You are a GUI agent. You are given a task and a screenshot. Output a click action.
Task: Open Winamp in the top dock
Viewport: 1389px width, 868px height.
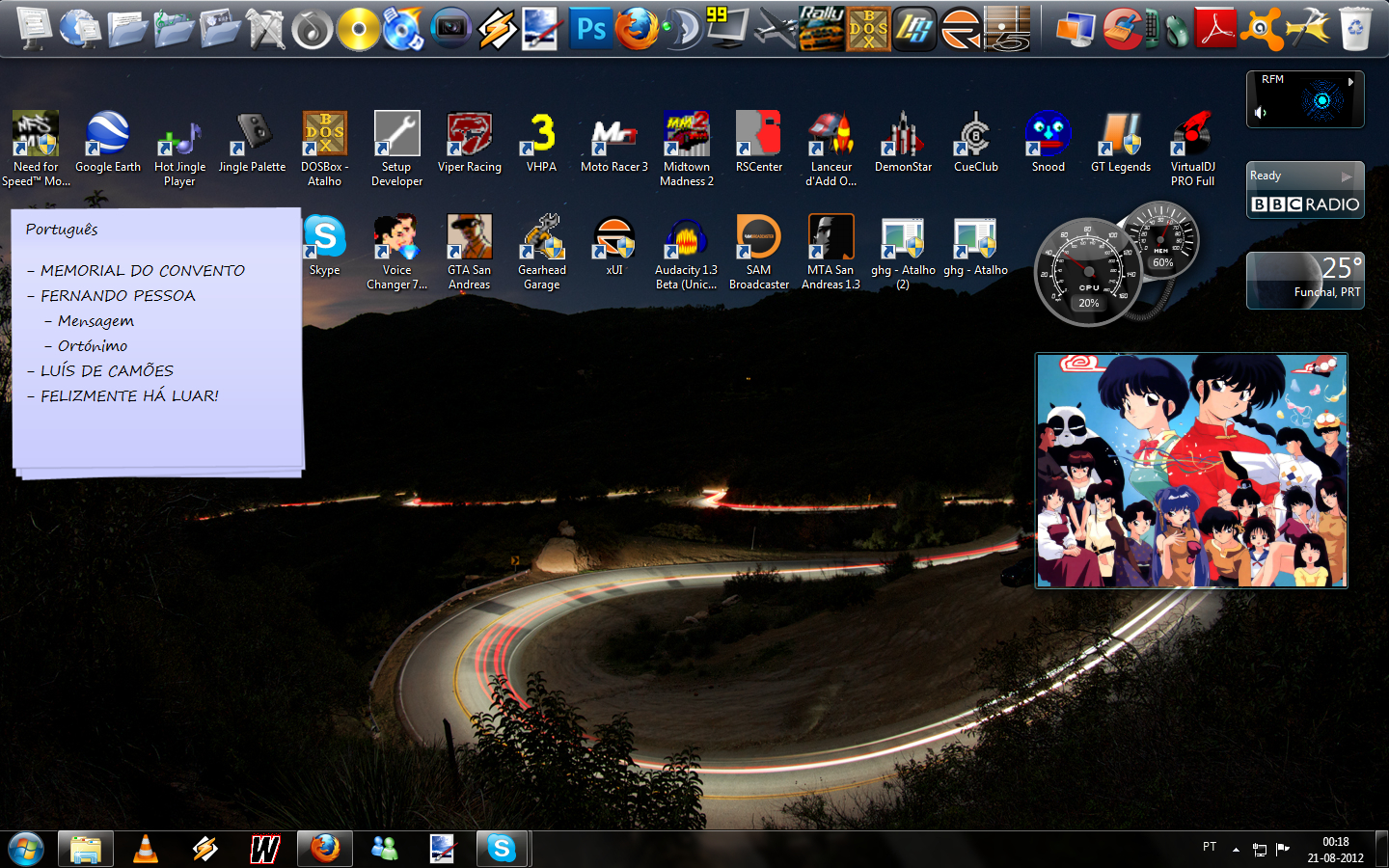pos(498,29)
